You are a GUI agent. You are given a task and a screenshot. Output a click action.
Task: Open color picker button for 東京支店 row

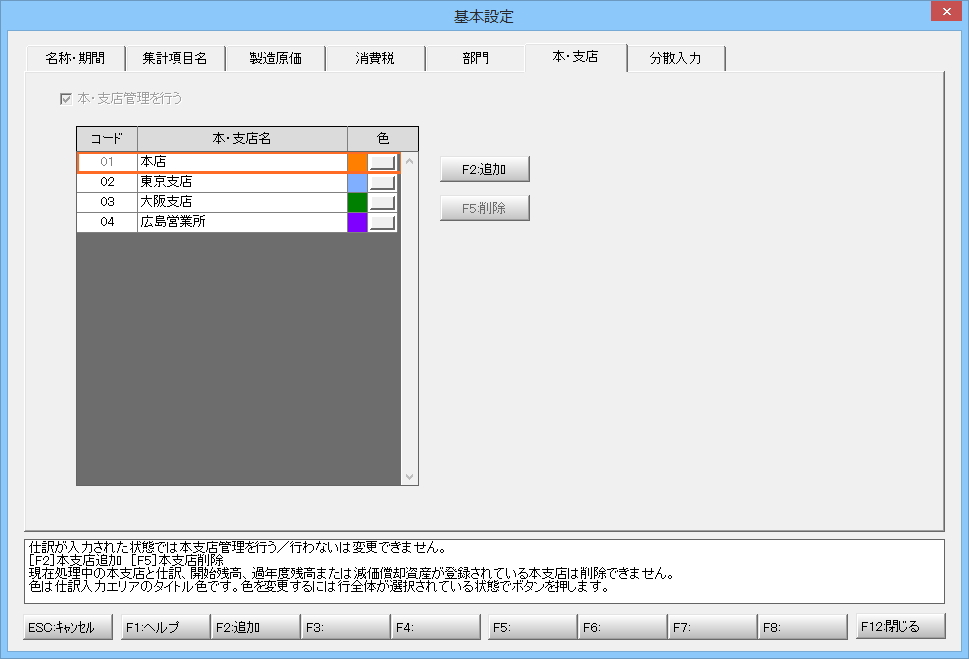(x=382, y=182)
